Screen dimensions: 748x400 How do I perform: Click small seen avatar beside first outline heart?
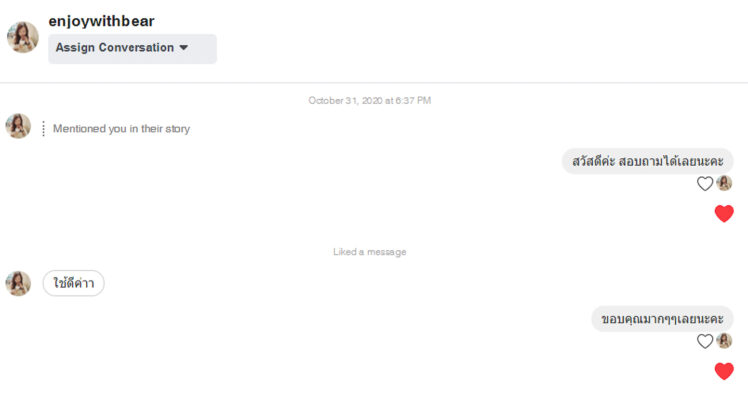[x=724, y=183]
